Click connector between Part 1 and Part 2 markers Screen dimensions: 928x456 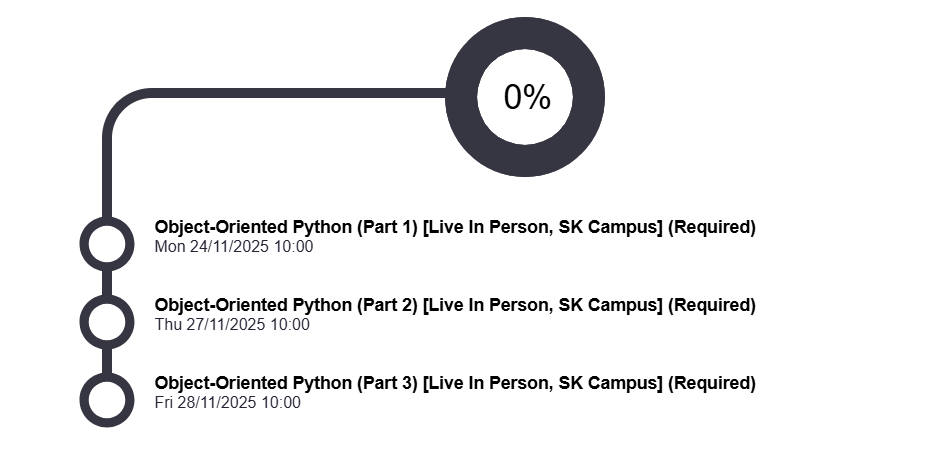[x=106, y=283]
